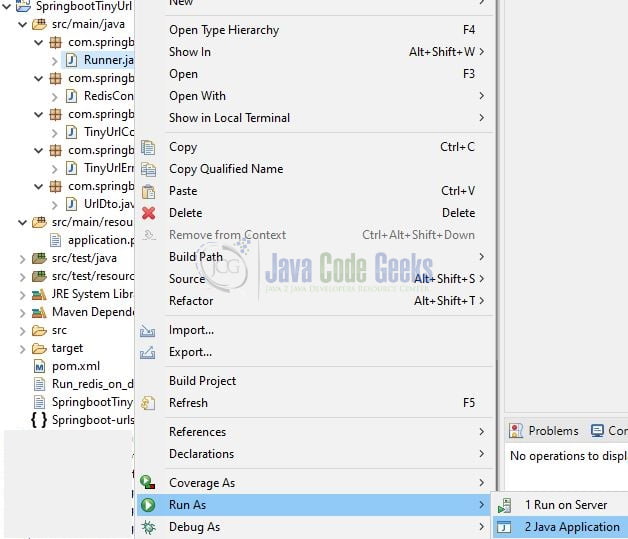Screen dimensions: 628x539
Task: Choose the Open menu entry
Action: pos(315,74)
